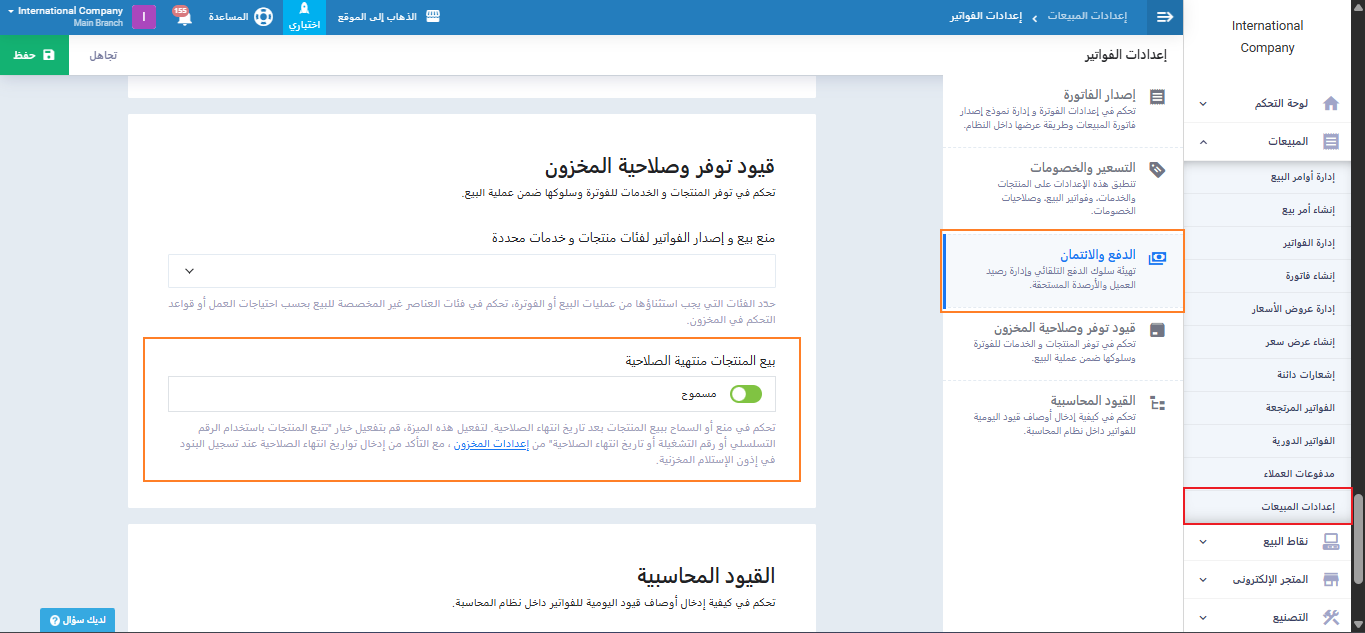The height and width of the screenshot is (633, 1365).
Task: Click the notifications bell icon
Action: coord(184,18)
